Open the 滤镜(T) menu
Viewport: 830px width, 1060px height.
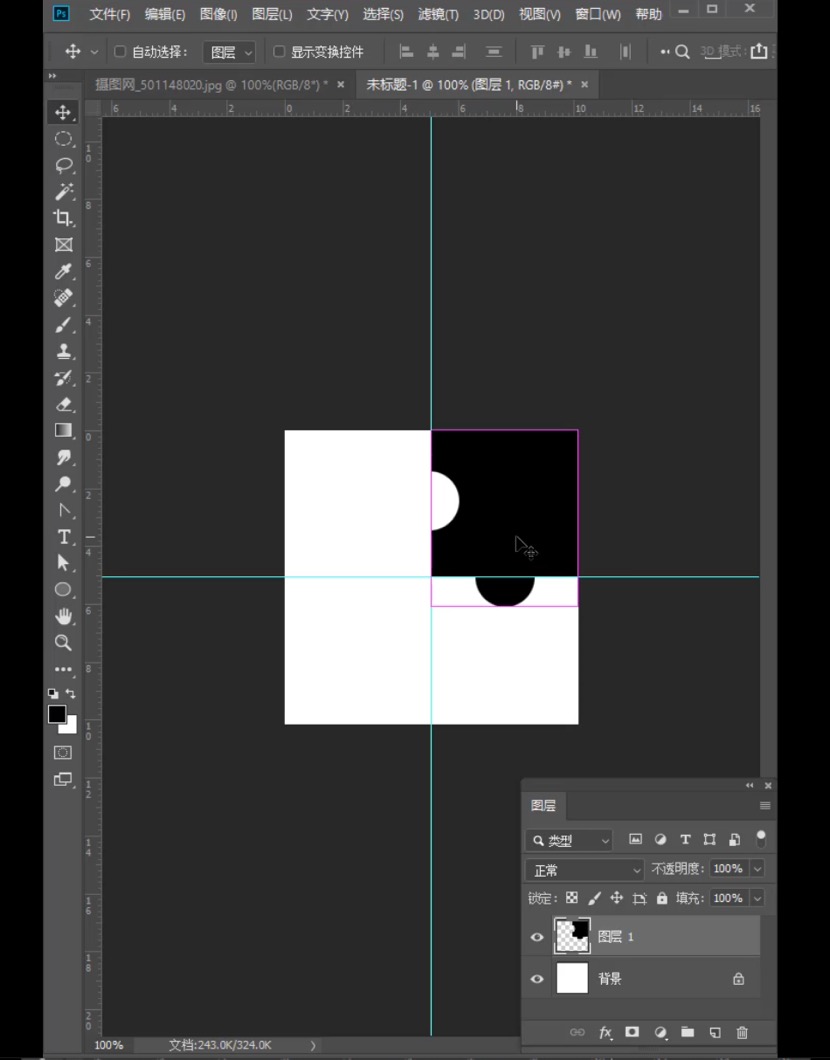(437, 15)
